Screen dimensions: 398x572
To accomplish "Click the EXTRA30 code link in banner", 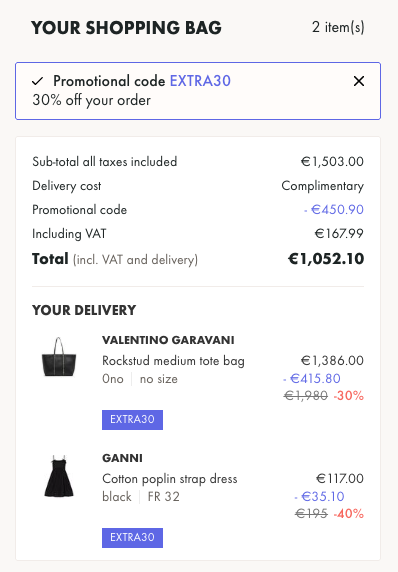I will coord(200,81).
